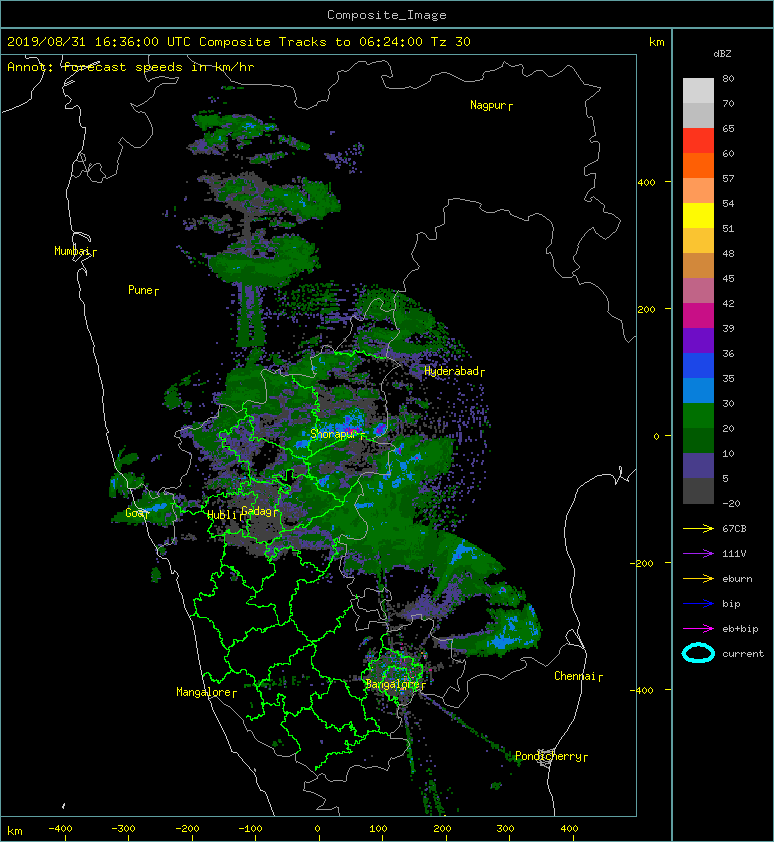This screenshot has height=842, width=774.
Task: Click the Gadag city label
Action: coord(259,511)
